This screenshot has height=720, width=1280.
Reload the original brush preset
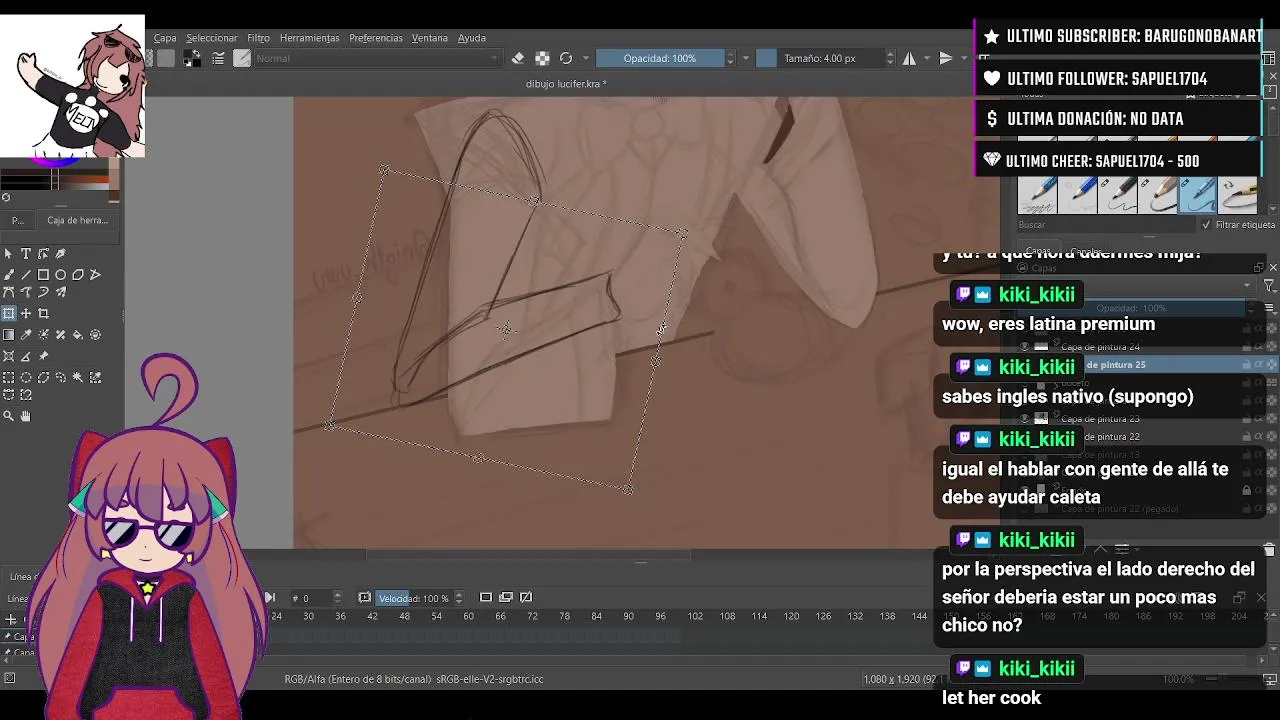click(566, 58)
